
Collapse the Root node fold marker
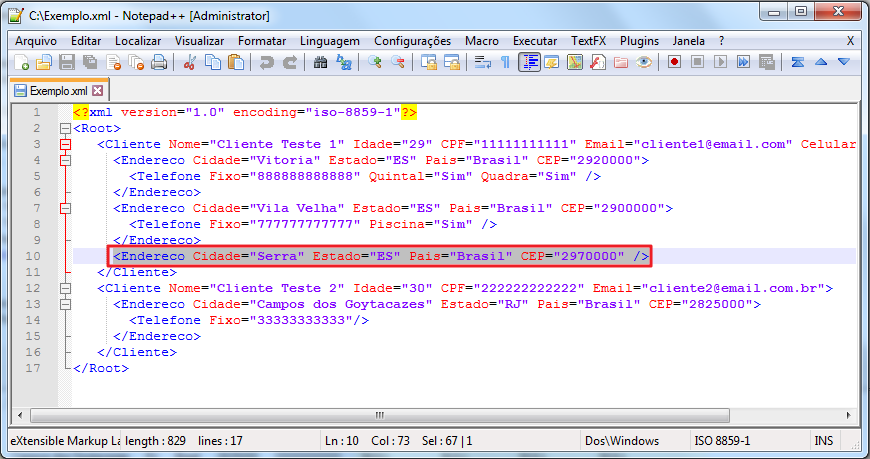coord(65,129)
